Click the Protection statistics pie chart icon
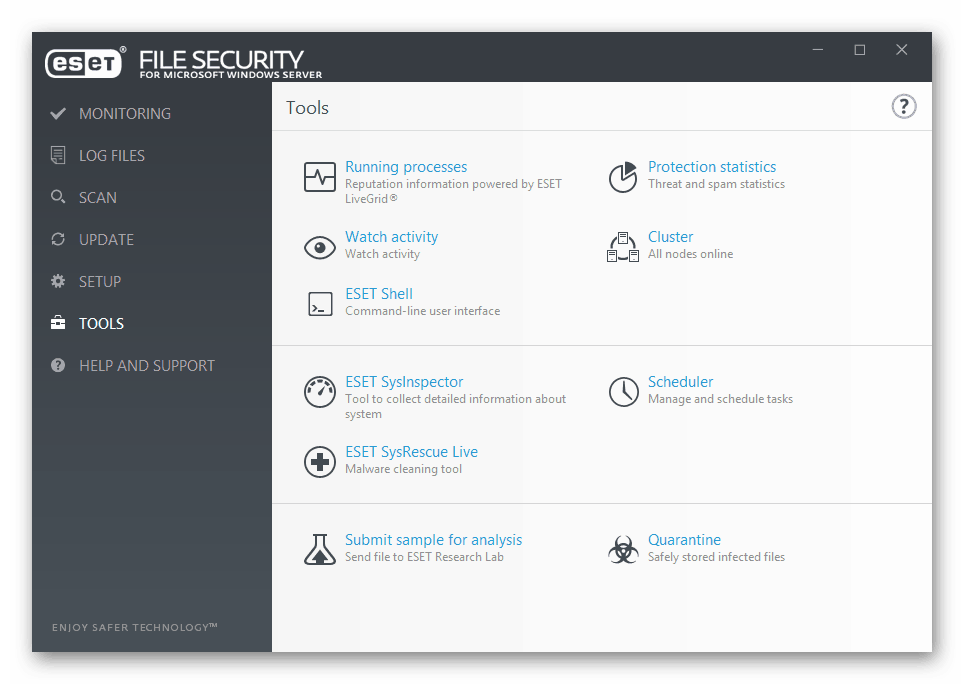 point(623,177)
